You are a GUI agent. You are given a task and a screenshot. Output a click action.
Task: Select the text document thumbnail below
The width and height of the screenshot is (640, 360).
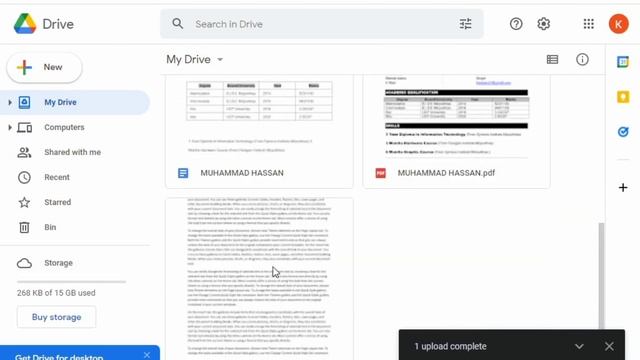(259, 279)
